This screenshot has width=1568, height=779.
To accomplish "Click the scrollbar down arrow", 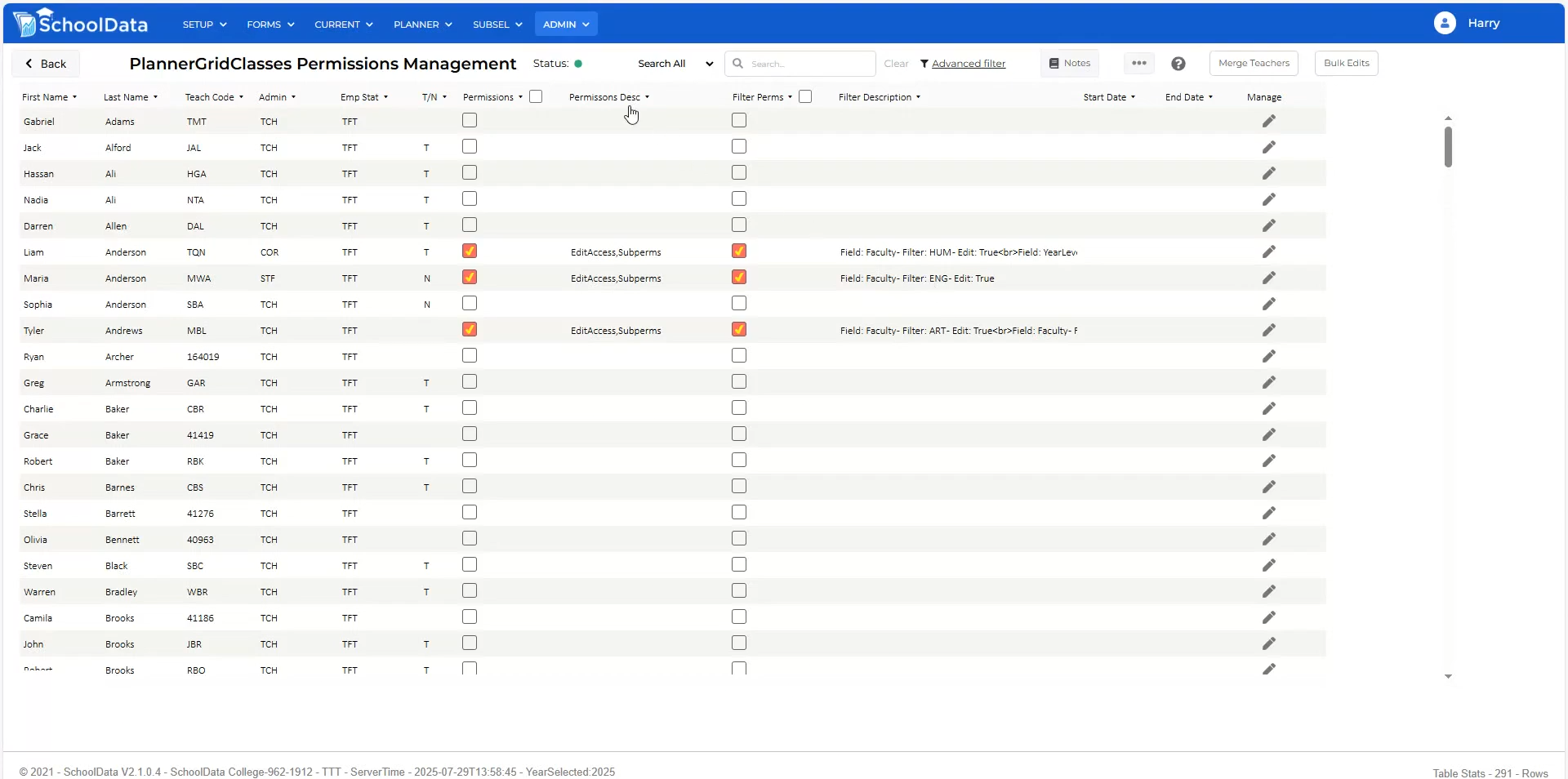I will (1448, 677).
